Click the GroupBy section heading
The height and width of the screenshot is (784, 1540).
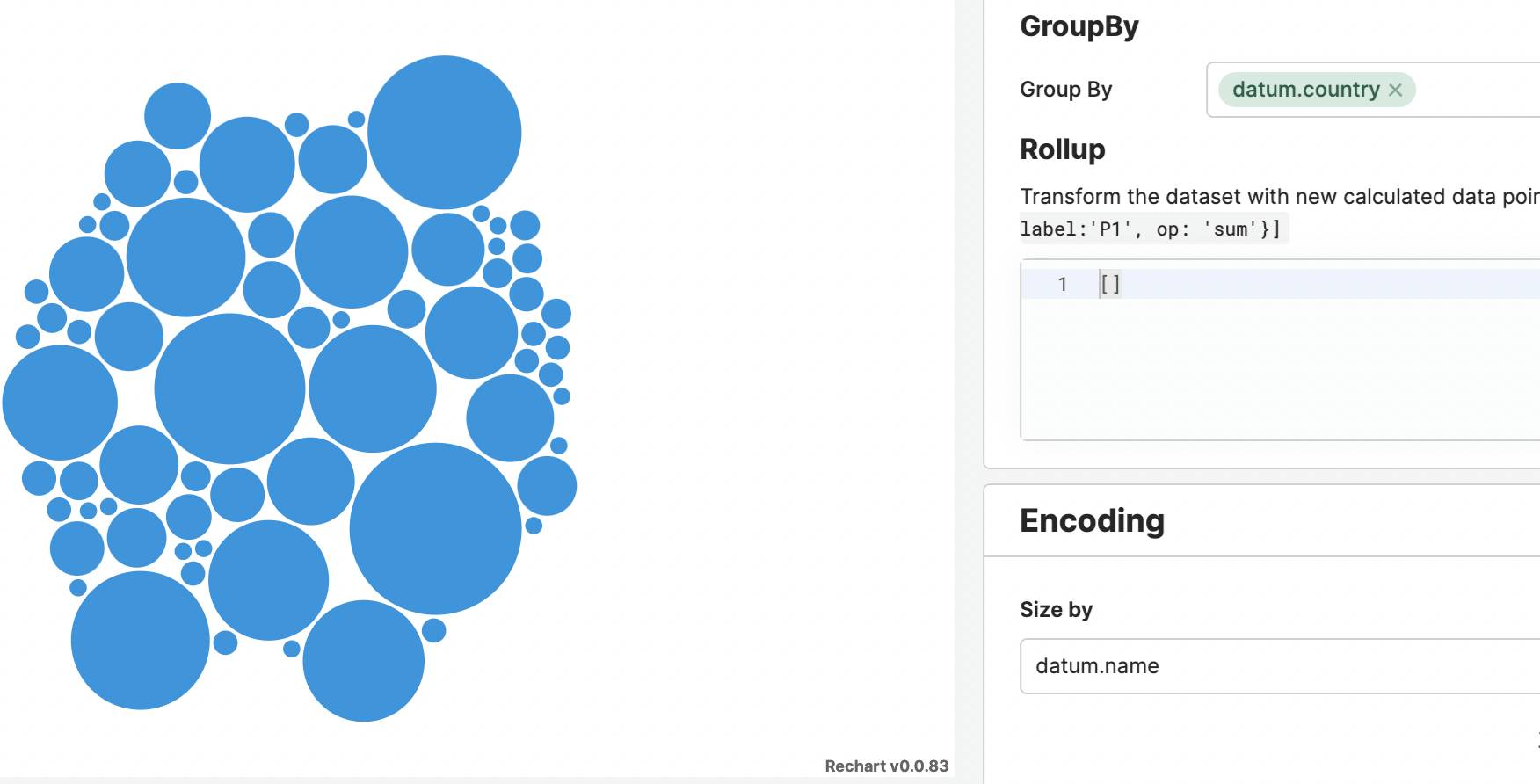[1079, 26]
